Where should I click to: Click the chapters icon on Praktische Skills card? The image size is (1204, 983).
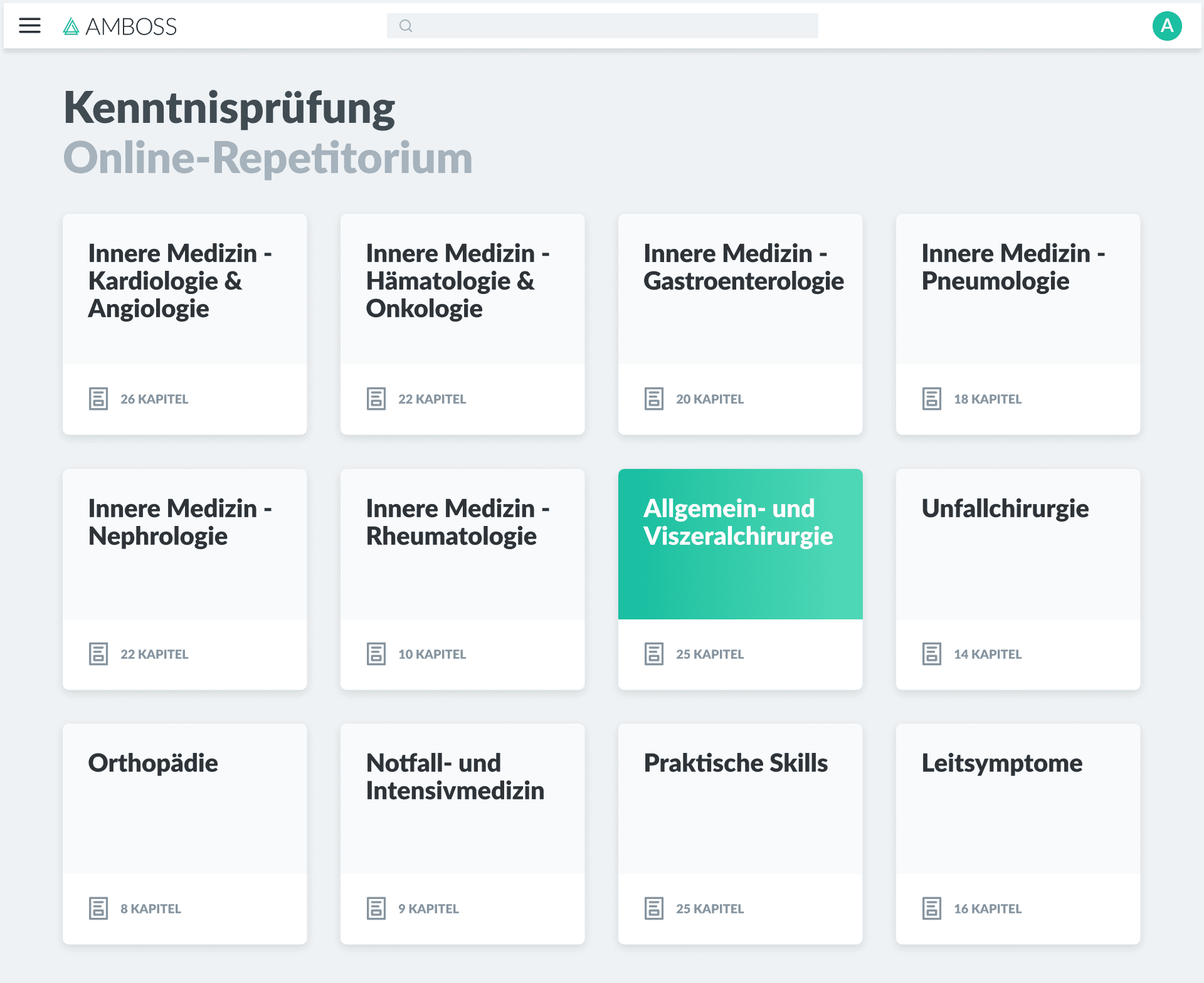(655, 907)
